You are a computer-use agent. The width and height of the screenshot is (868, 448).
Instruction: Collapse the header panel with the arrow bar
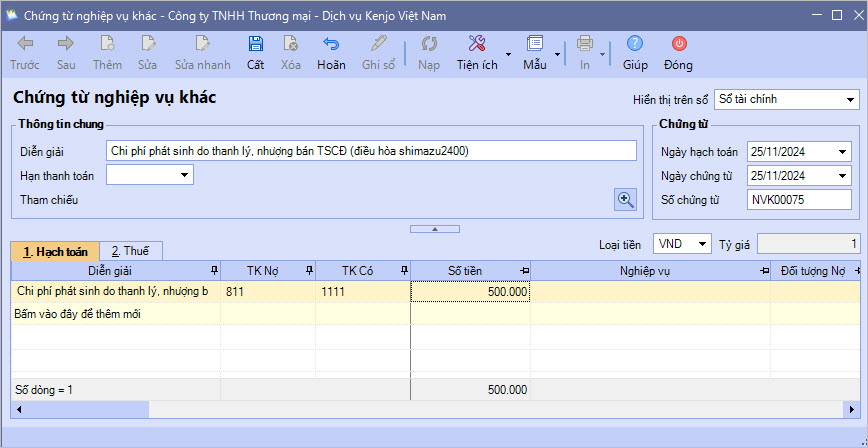pyautogui.click(x=434, y=229)
